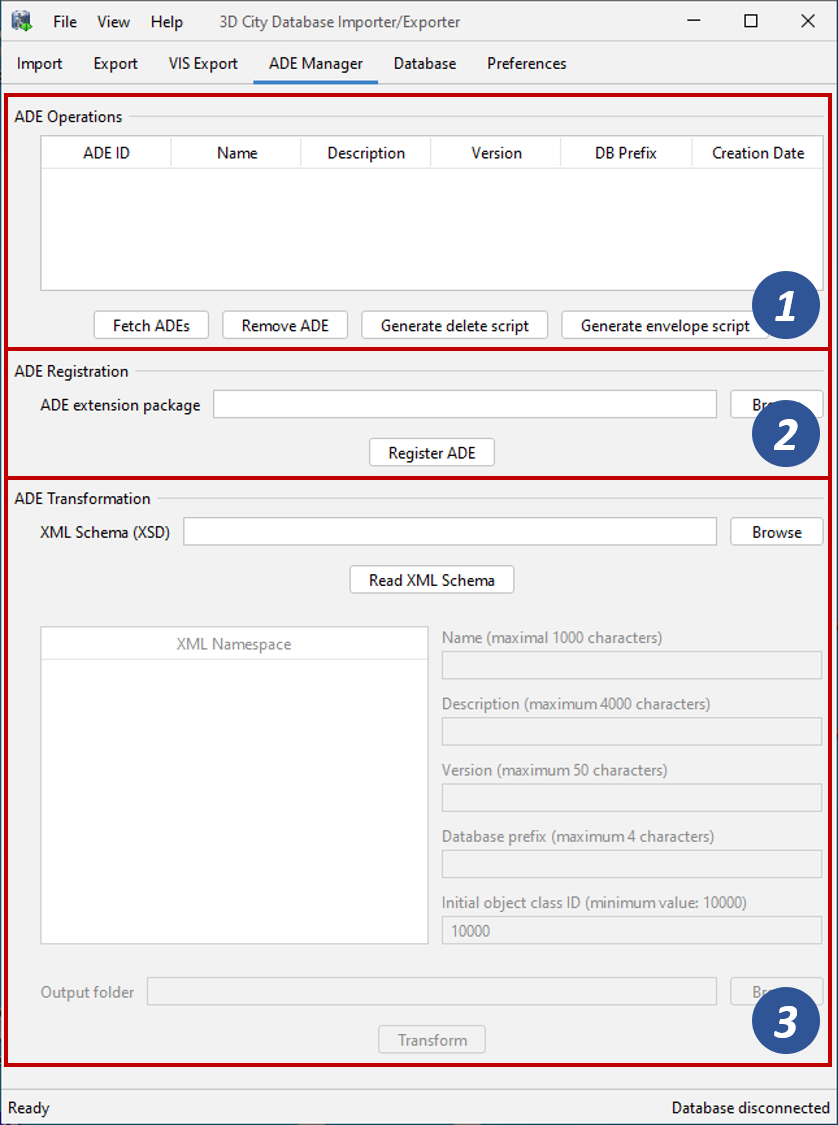Viewport: 838px width, 1125px height.
Task: Click the ADE ID column header
Action: point(106,153)
